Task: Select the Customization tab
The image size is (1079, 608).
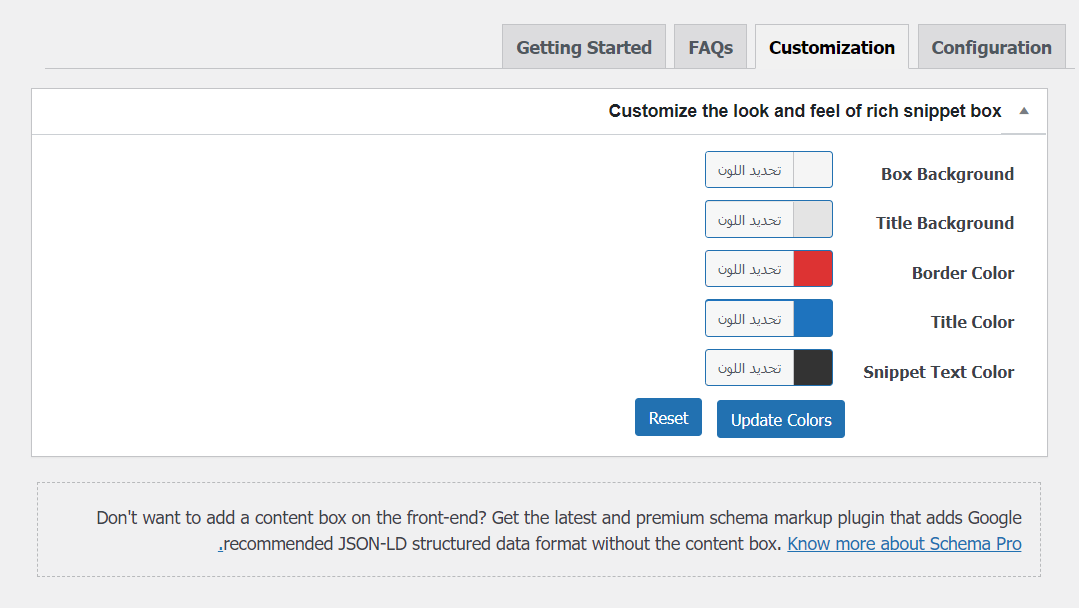Action: pos(832,47)
